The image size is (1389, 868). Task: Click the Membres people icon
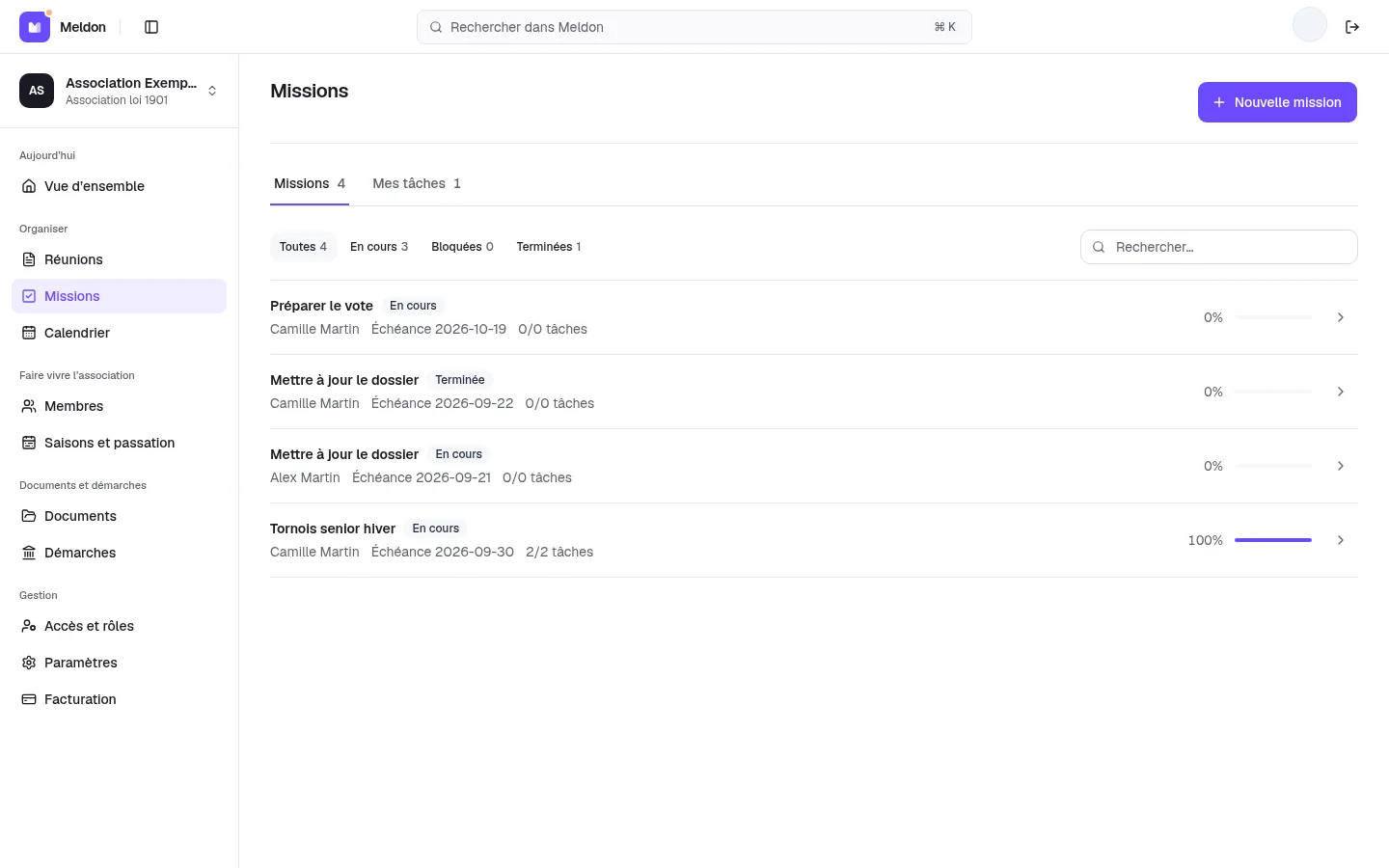(x=29, y=406)
